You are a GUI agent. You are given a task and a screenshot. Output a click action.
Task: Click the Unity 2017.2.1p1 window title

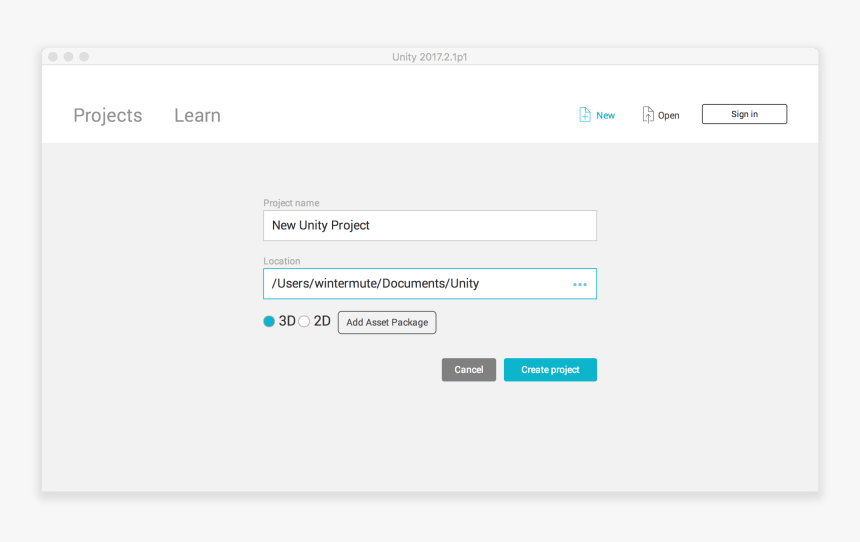tap(429, 57)
